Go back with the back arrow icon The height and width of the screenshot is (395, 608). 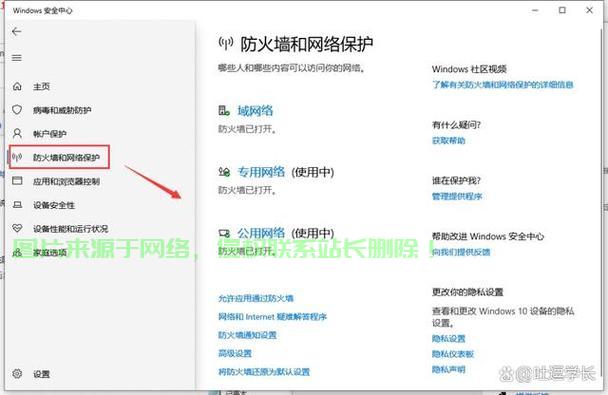tap(17, 32)
